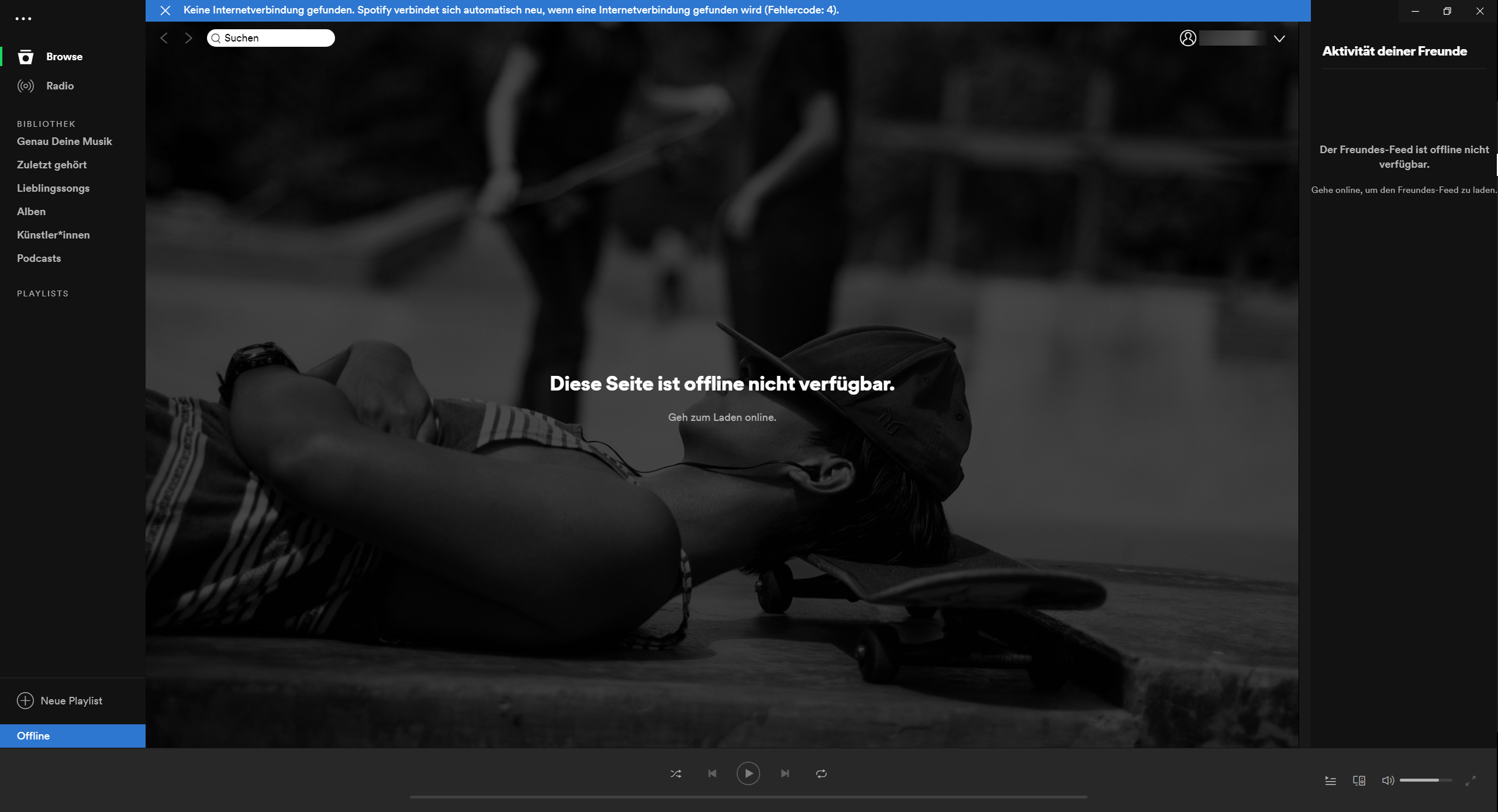Go back with the left arrow
Image resolution: width=1498 pixels, height=812 pixels.
point(164,38)
